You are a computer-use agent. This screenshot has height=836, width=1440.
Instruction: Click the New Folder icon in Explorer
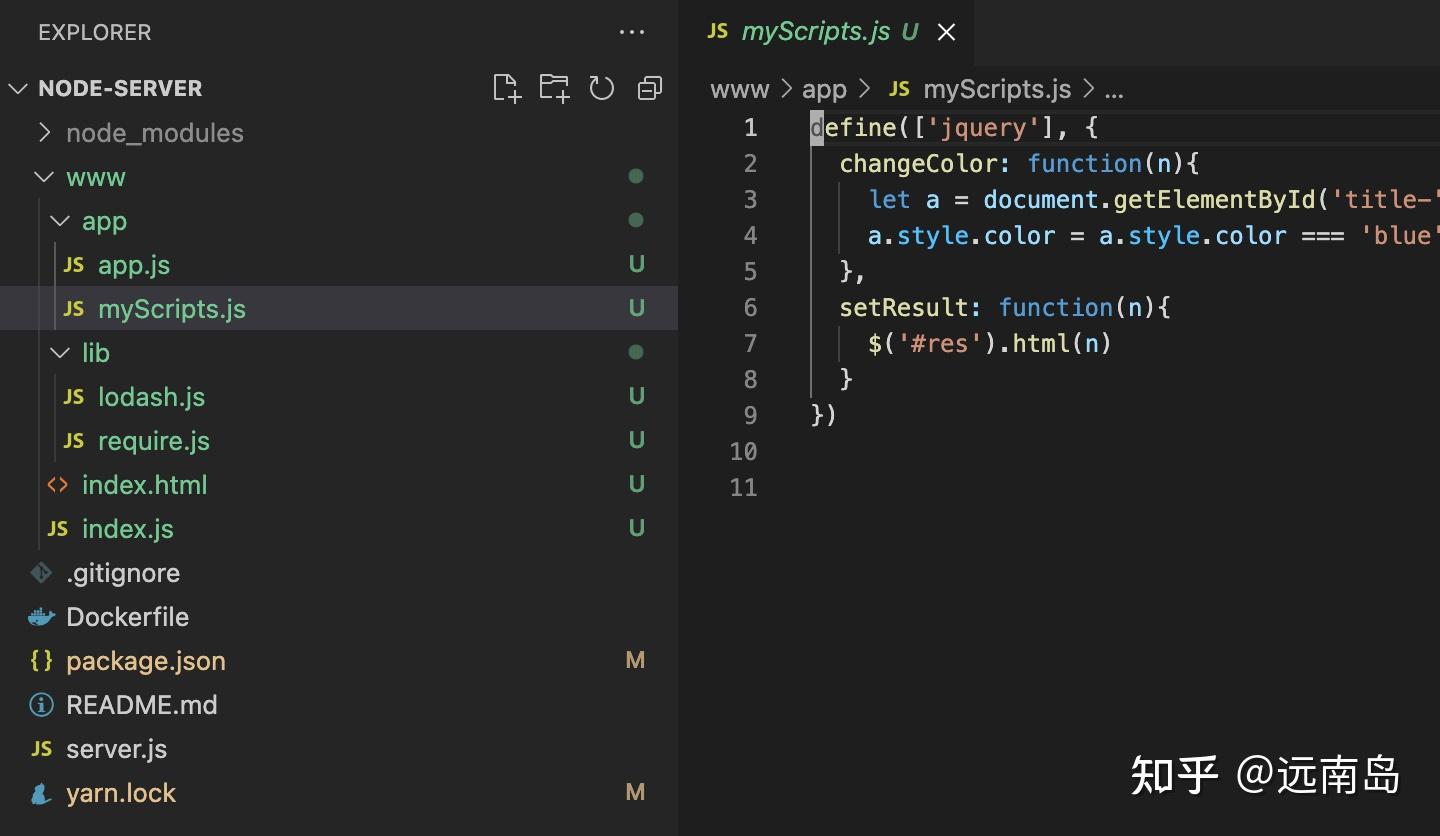tap(554, 88)
